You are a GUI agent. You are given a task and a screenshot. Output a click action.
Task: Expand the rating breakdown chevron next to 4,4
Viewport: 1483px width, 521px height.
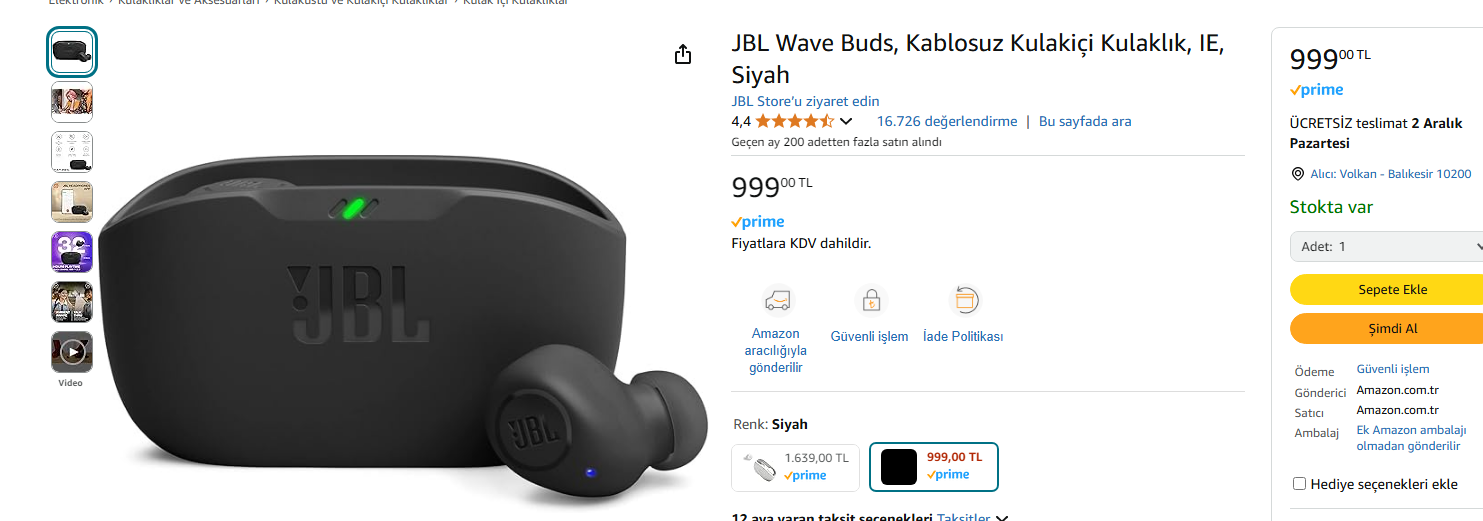846,121
